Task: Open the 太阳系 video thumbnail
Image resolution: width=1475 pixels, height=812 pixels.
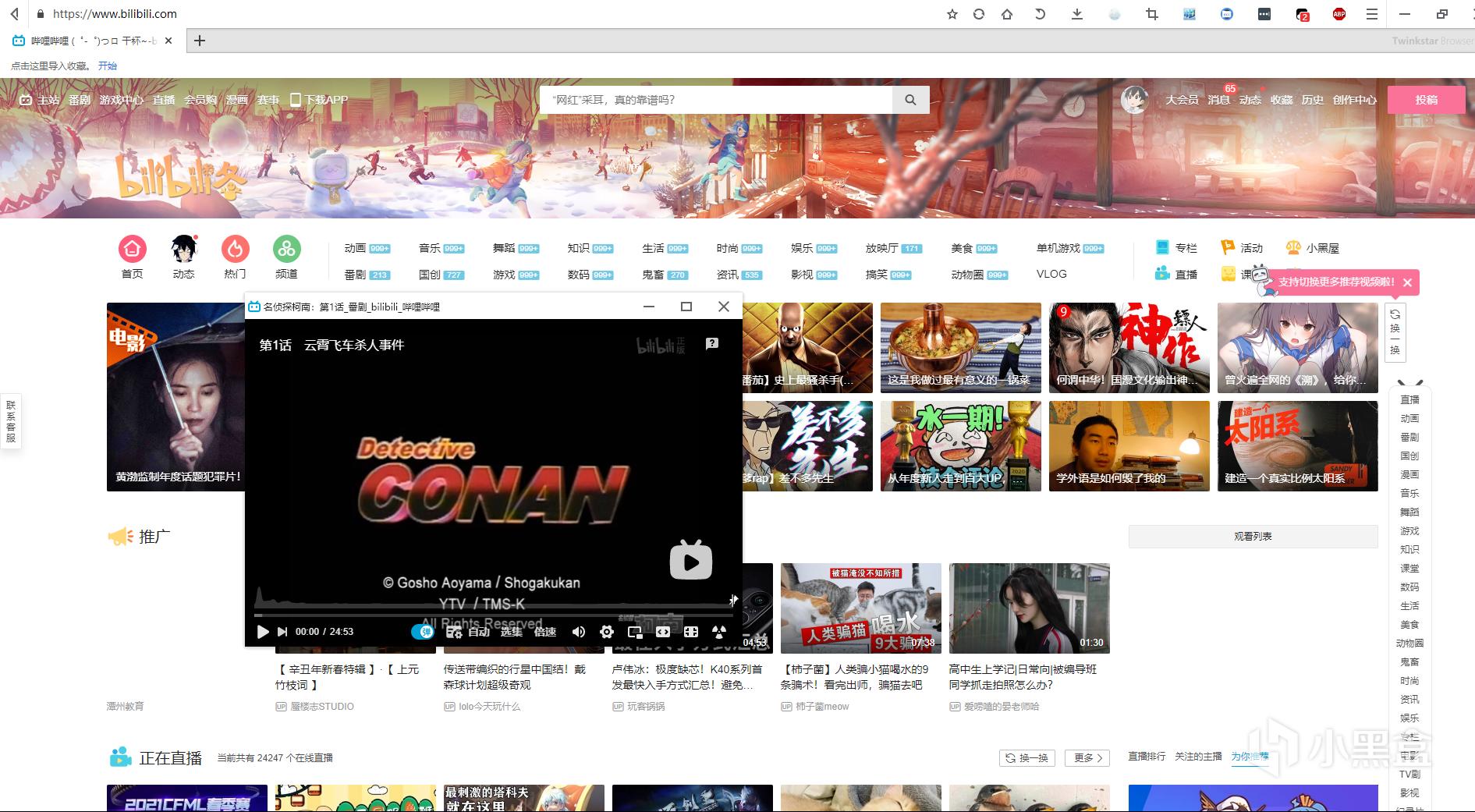Action: [x=1297, y=446]
